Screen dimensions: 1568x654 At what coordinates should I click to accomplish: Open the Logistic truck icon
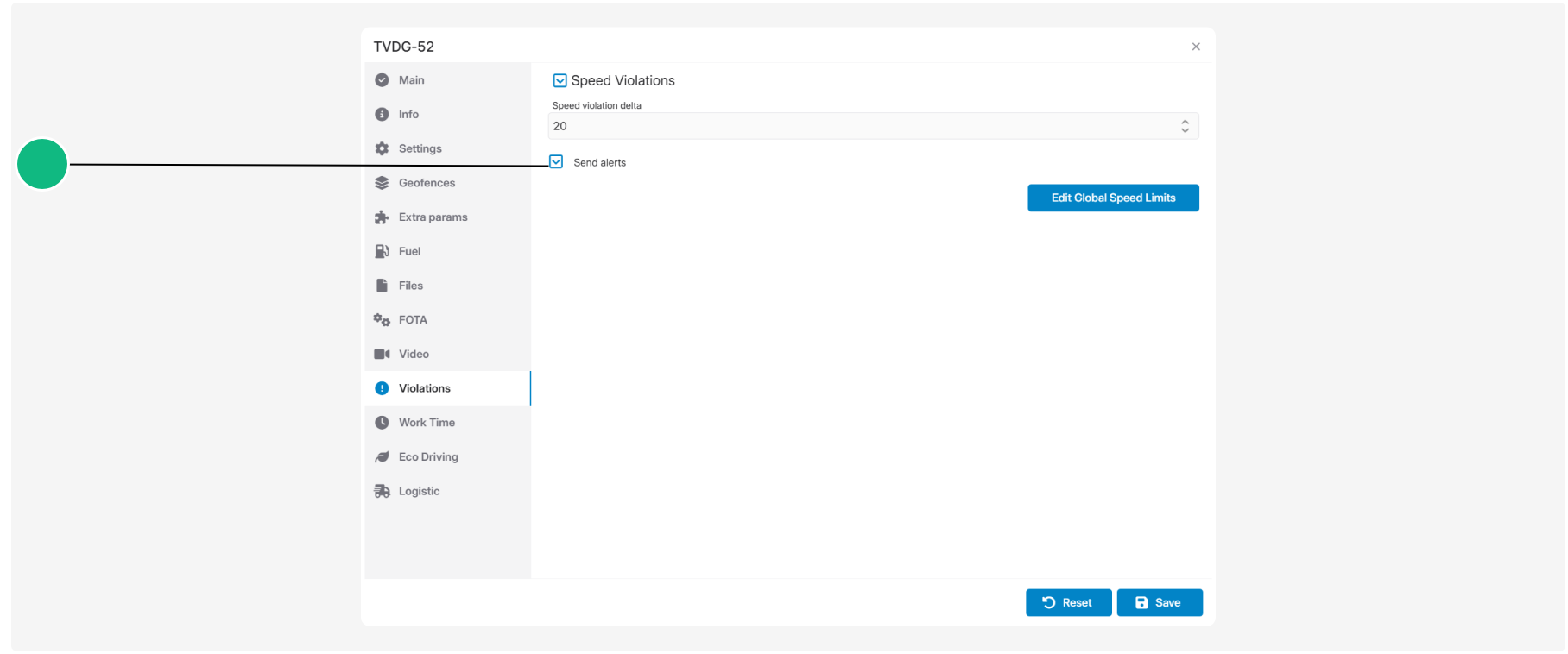382,491
